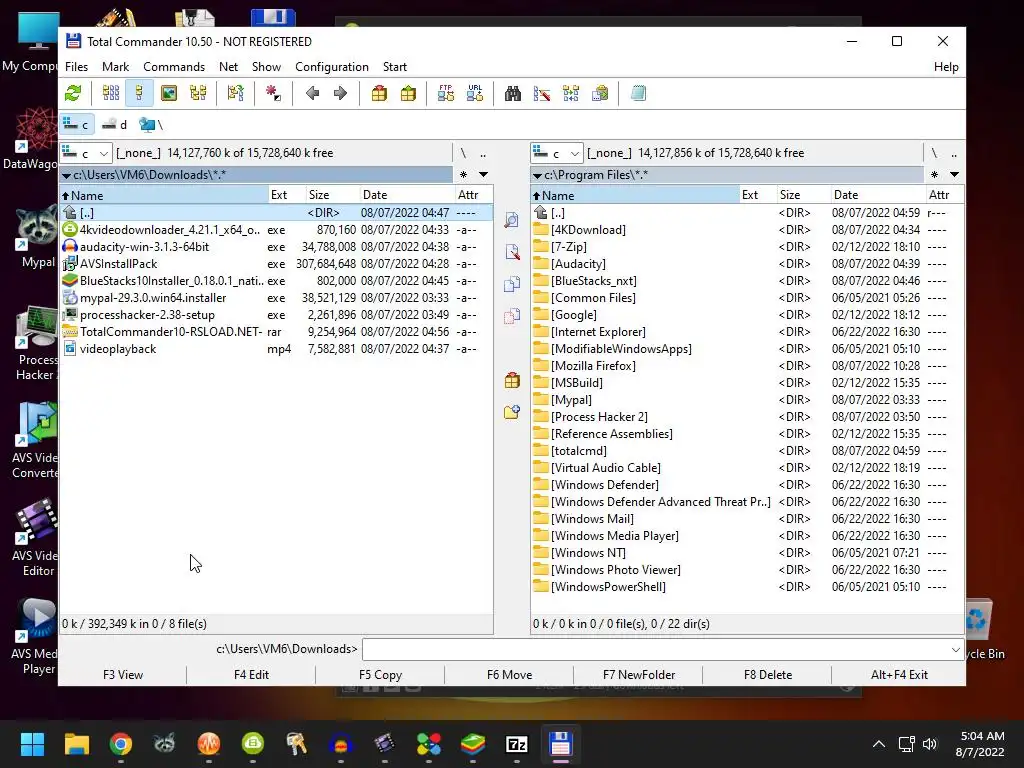This screenshot has width=1024, height=768.
Task: Click the F7 NewFolder button
Action: [639, 675]
